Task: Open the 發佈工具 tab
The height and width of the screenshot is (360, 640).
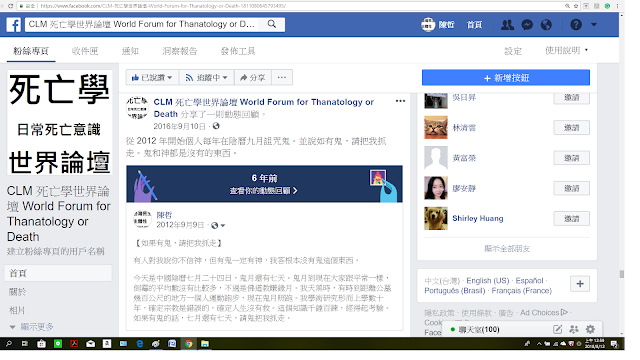Action: tap(238, 51)
